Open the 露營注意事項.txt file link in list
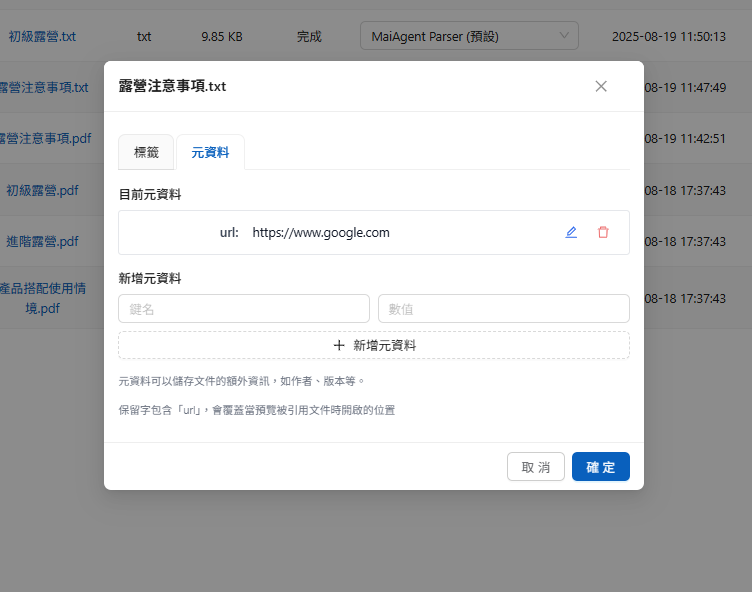This screenshot has width=752, height=592. 44,87
